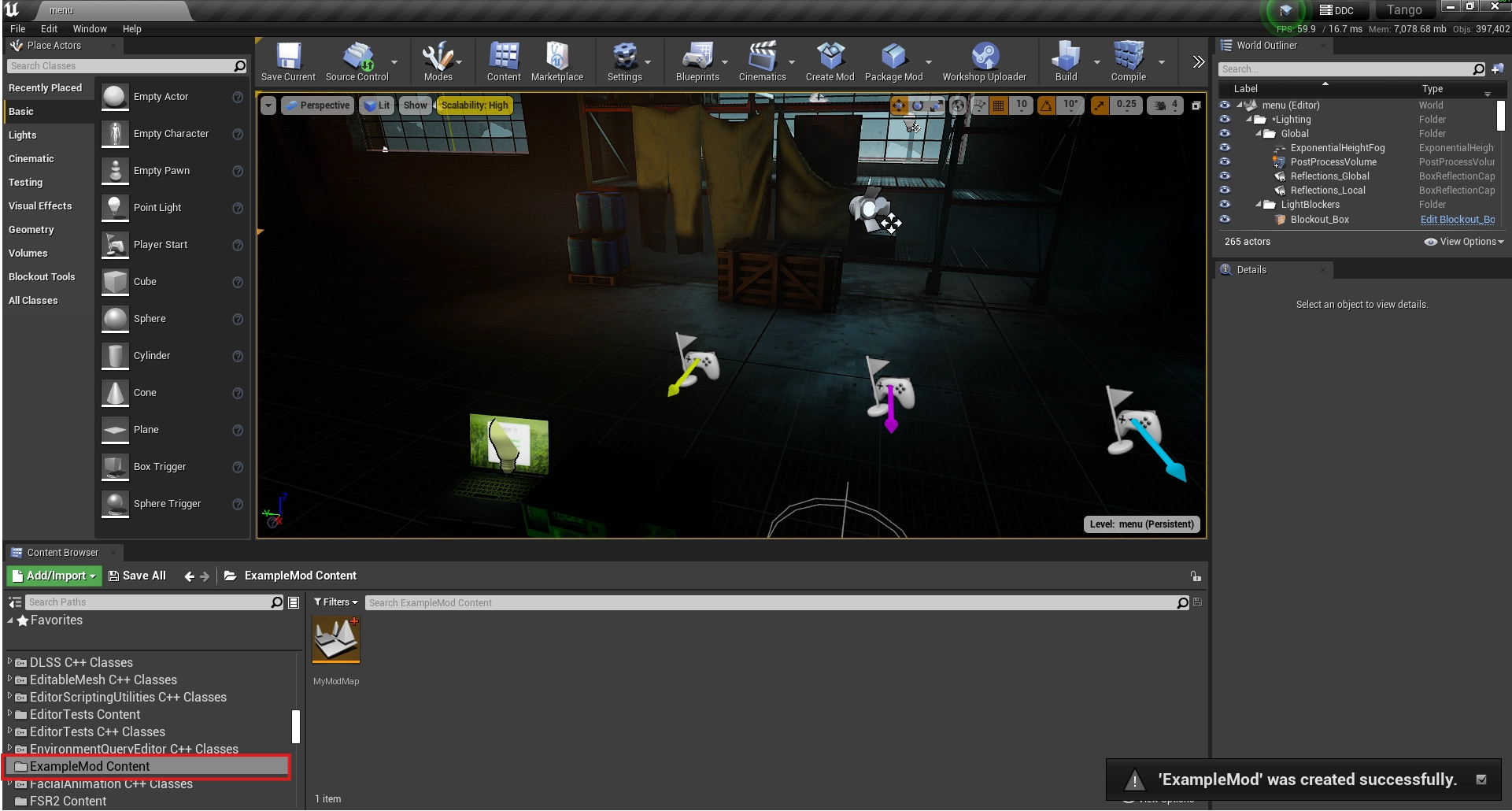Open the Perspective view mode dropdown
This screenshot has width=1512, height=811.
click(x=316, y=106)
